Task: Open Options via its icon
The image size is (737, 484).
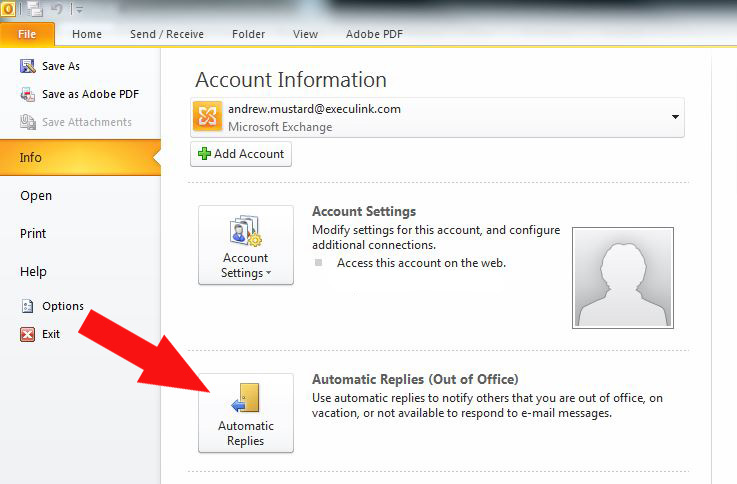Action: click(x=27, y=306)
